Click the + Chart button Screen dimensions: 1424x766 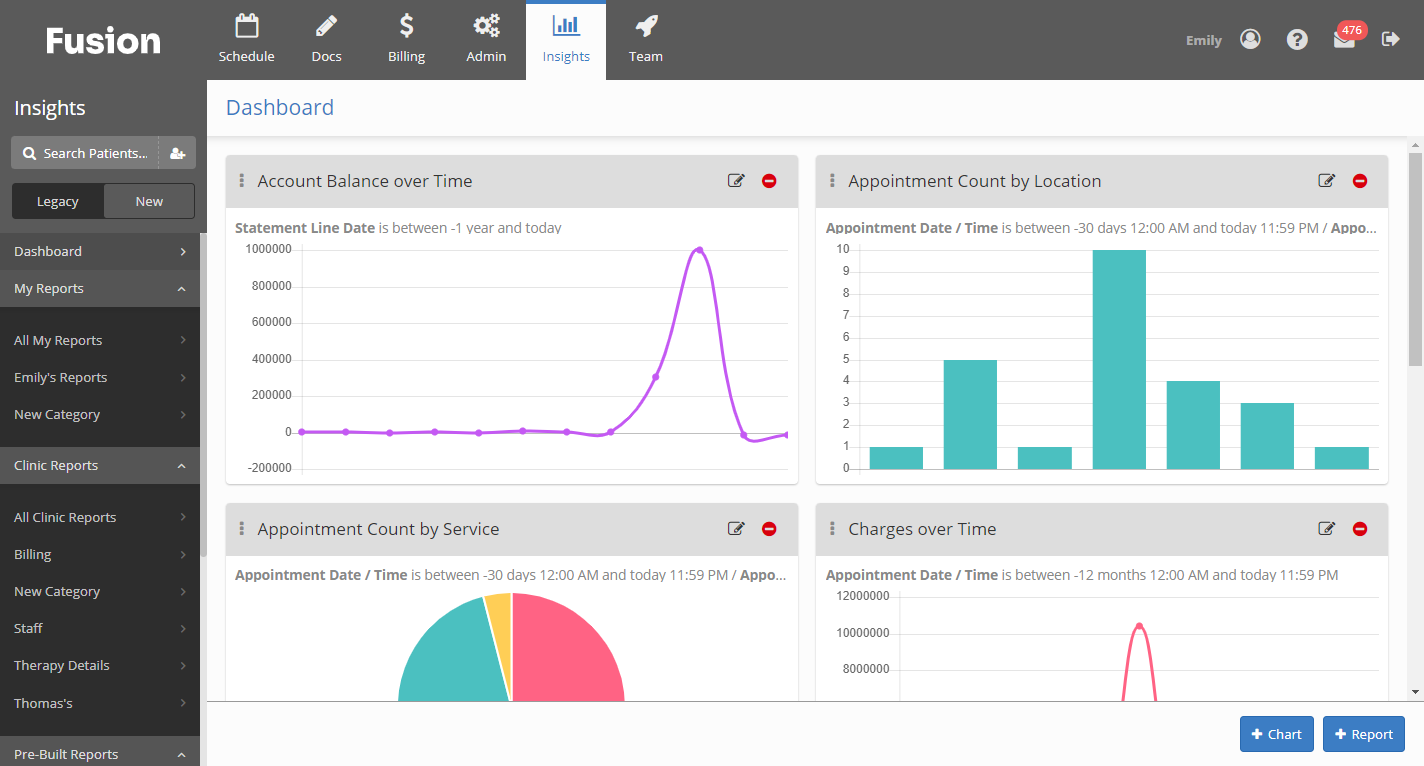point(1276,734)
